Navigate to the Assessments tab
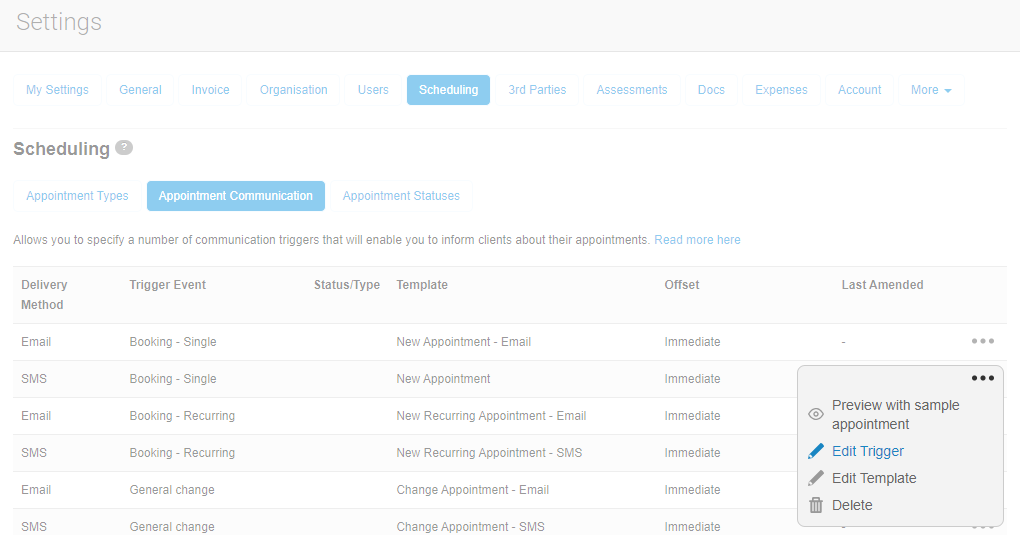 click(x=631, y=90)
